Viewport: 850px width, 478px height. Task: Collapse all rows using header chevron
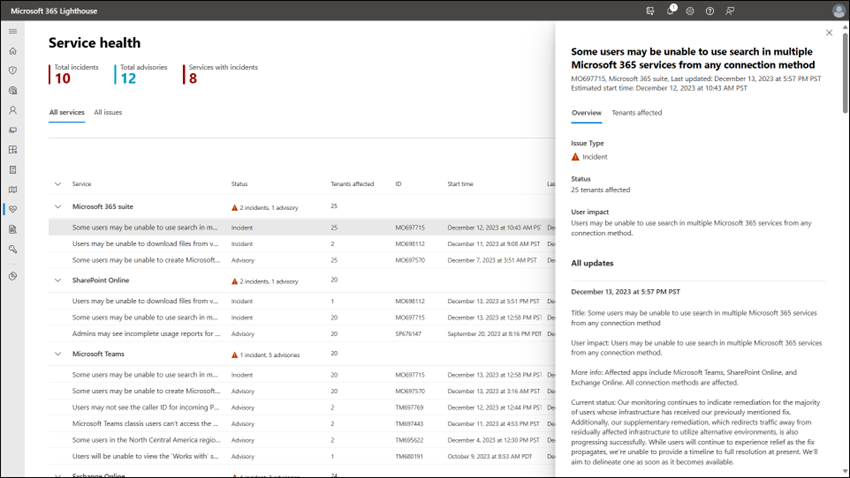tap(57, 184)
